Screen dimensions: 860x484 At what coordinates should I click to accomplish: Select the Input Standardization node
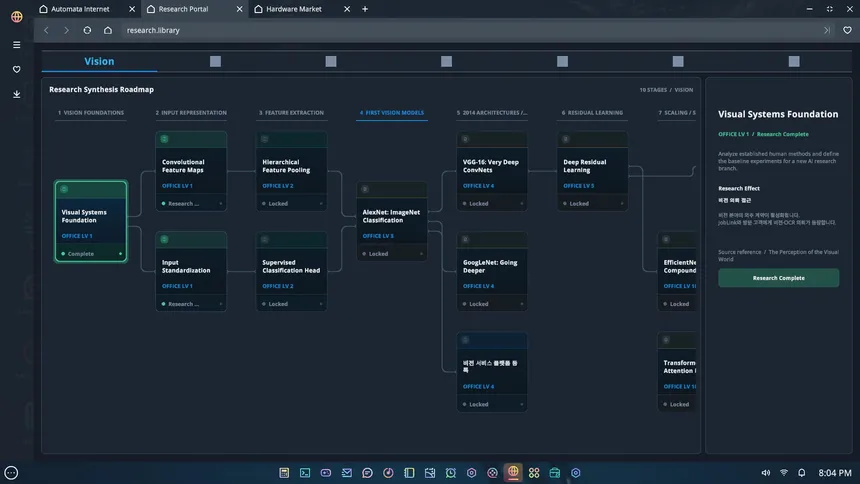coord(191,272)
